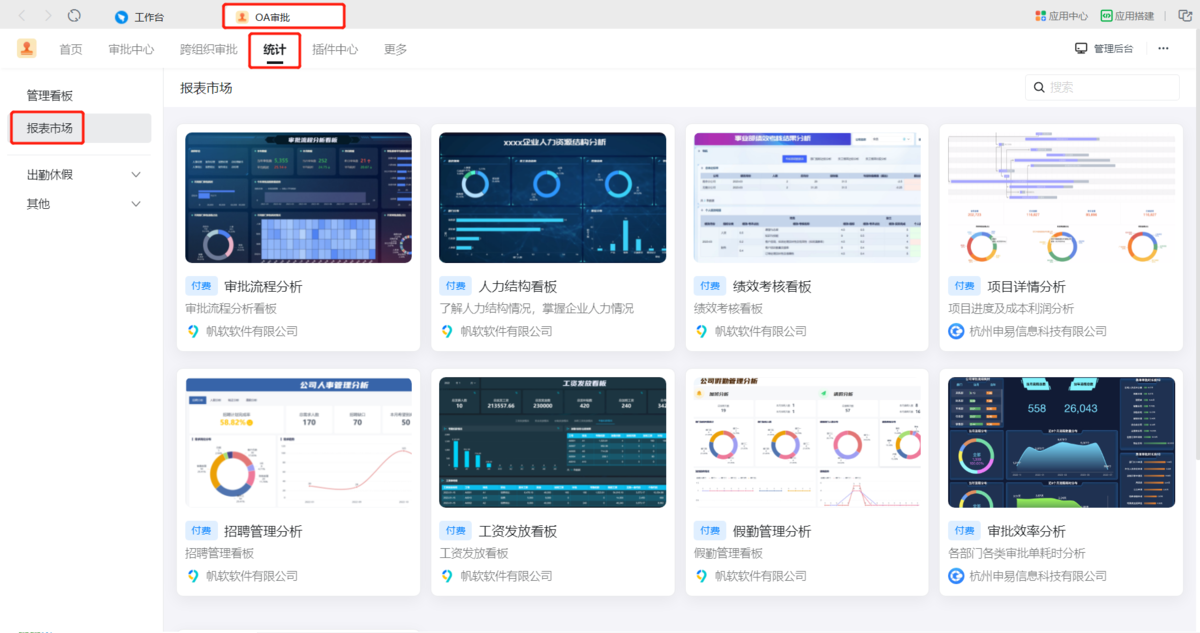Click the magnifier search icon

(1039, 88)
